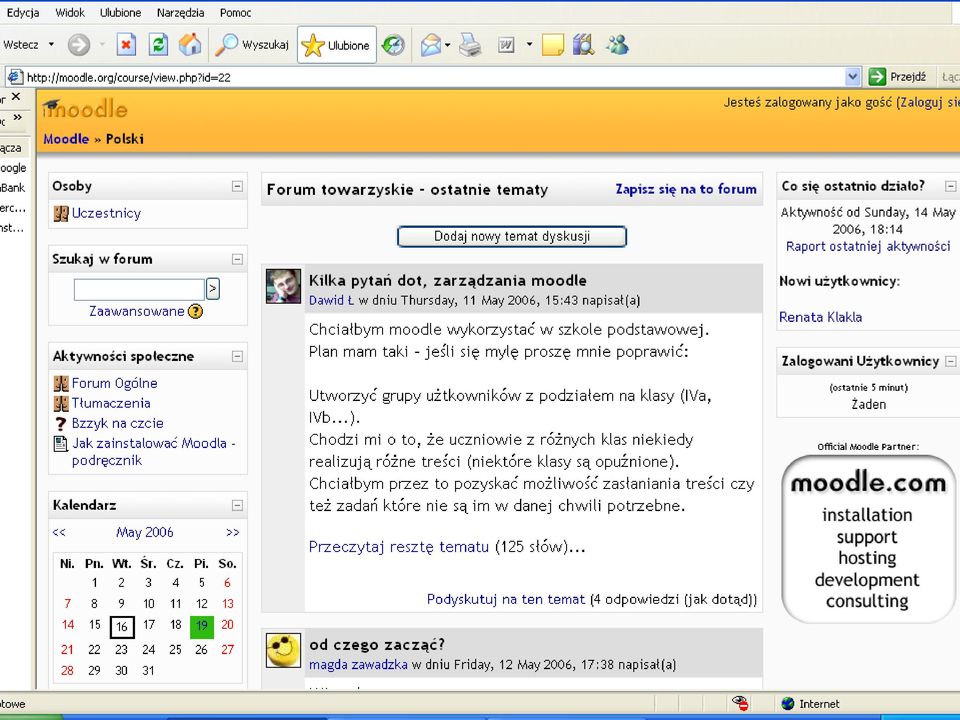960x720 pixels.
Task: Open the address bar URL dropdown
Action: coord(852,77)
